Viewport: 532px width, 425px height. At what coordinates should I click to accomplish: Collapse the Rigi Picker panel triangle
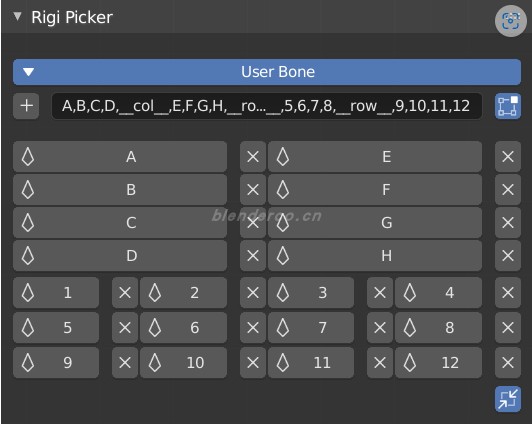click(17, 16)
